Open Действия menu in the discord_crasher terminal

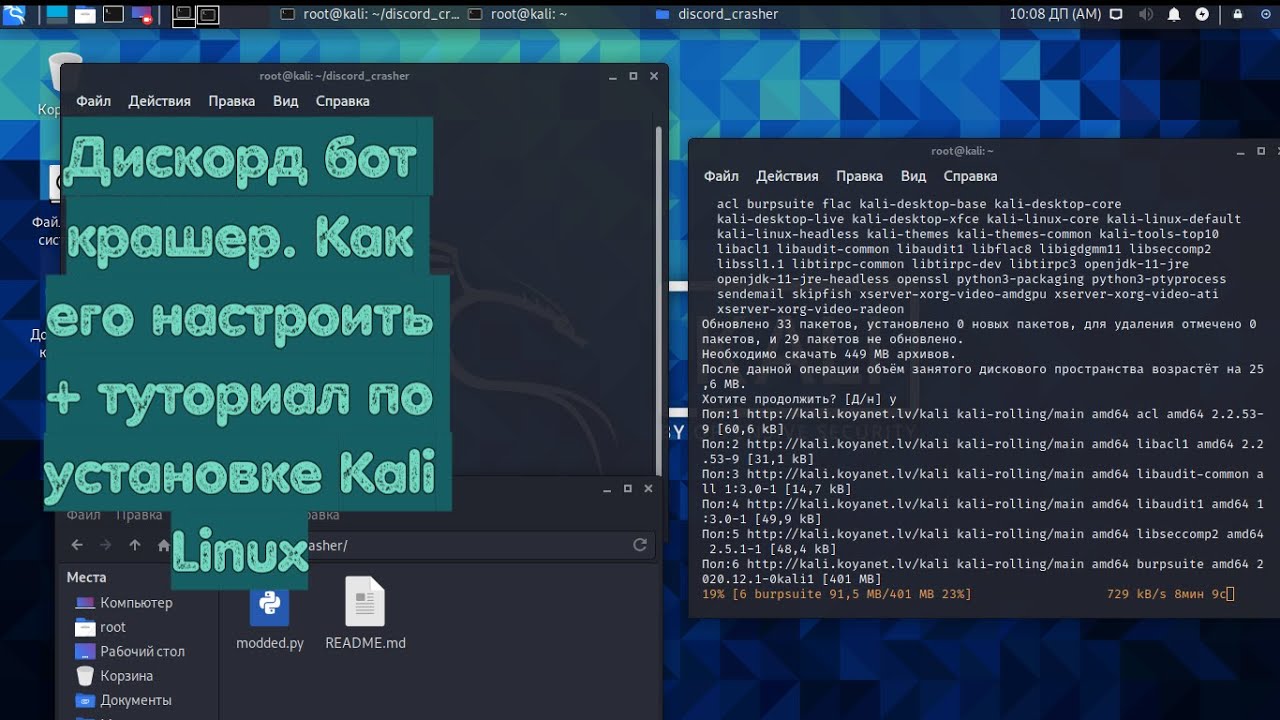(x=160, y=101)
